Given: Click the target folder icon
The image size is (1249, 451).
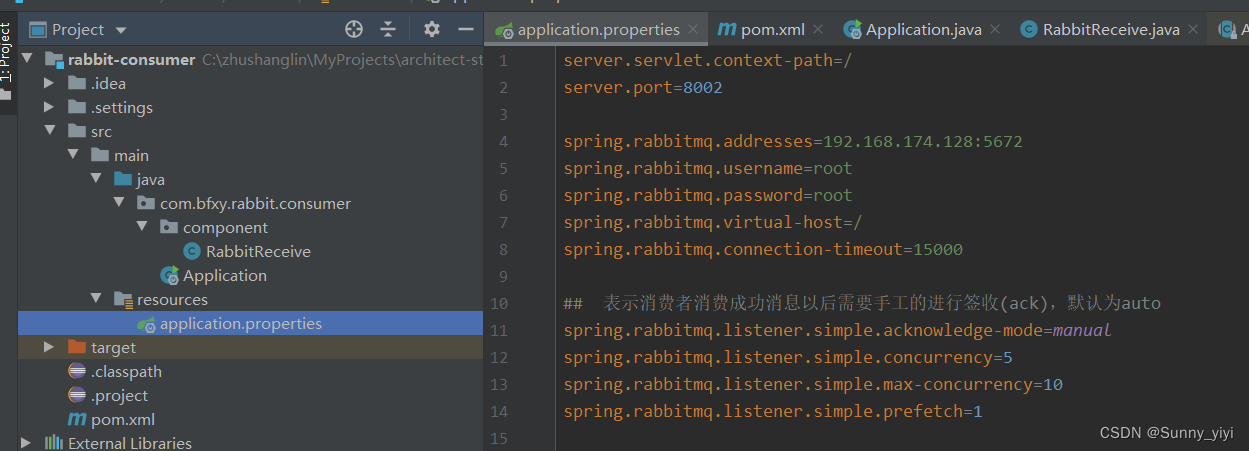Looking at the screenshot, I should (77, 347).
